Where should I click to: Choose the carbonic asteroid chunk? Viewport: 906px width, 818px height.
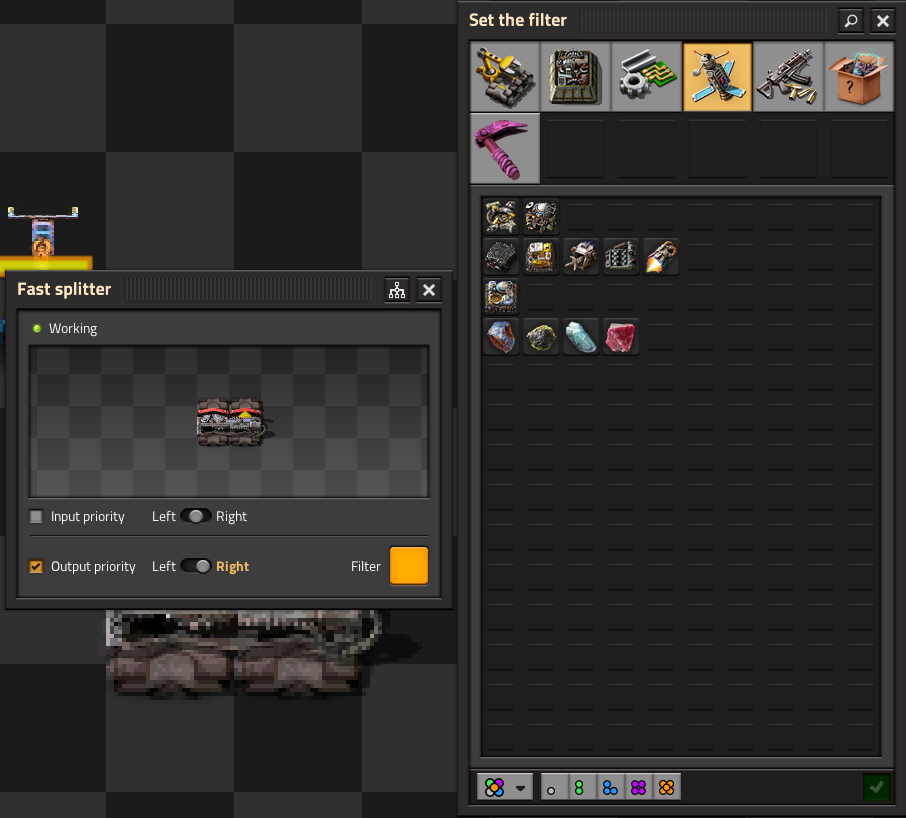point(541,337)
